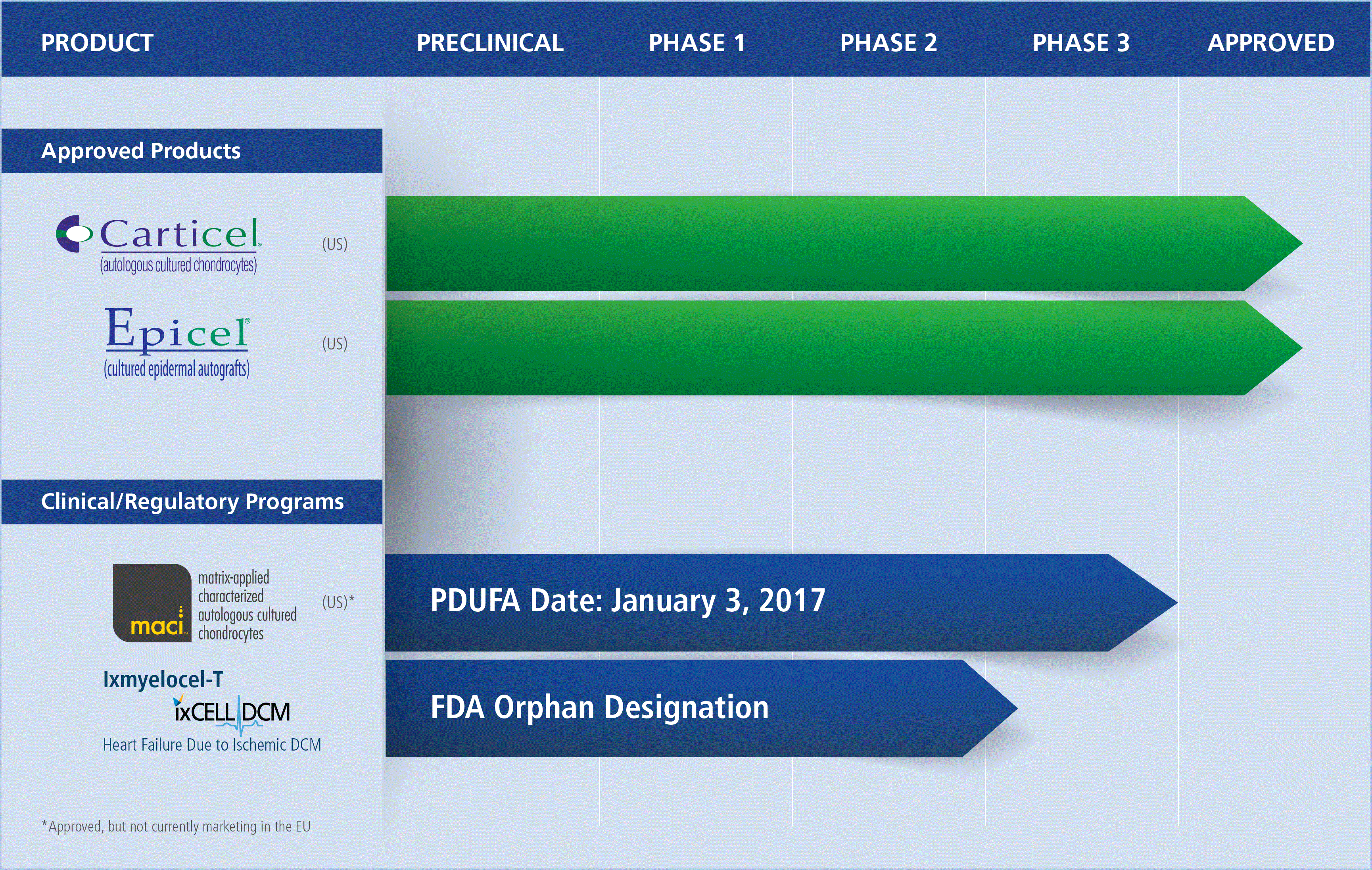Click Heart Failure Due to Ischemic DCM text
This screenshot has width=1372, height=870.
click(x=212, y=745)
